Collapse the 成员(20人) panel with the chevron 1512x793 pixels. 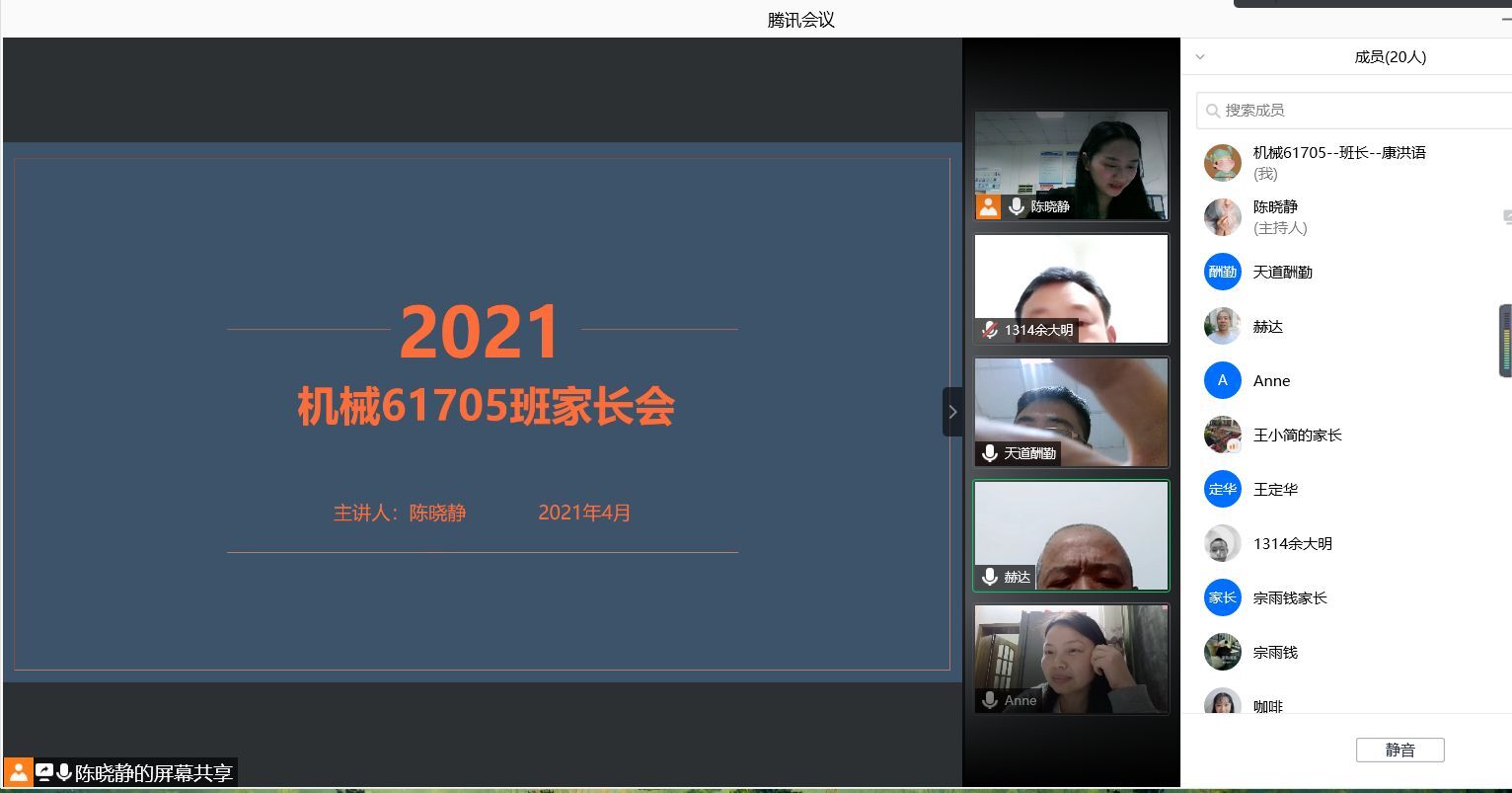point(1200,57)
